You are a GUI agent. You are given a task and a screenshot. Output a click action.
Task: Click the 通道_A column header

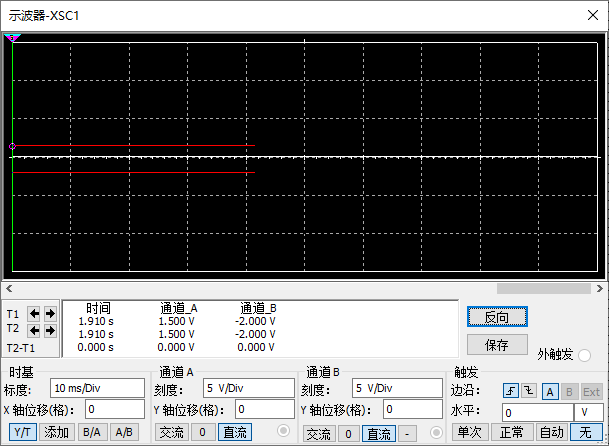pyautogui.click(x=179, y=308)
